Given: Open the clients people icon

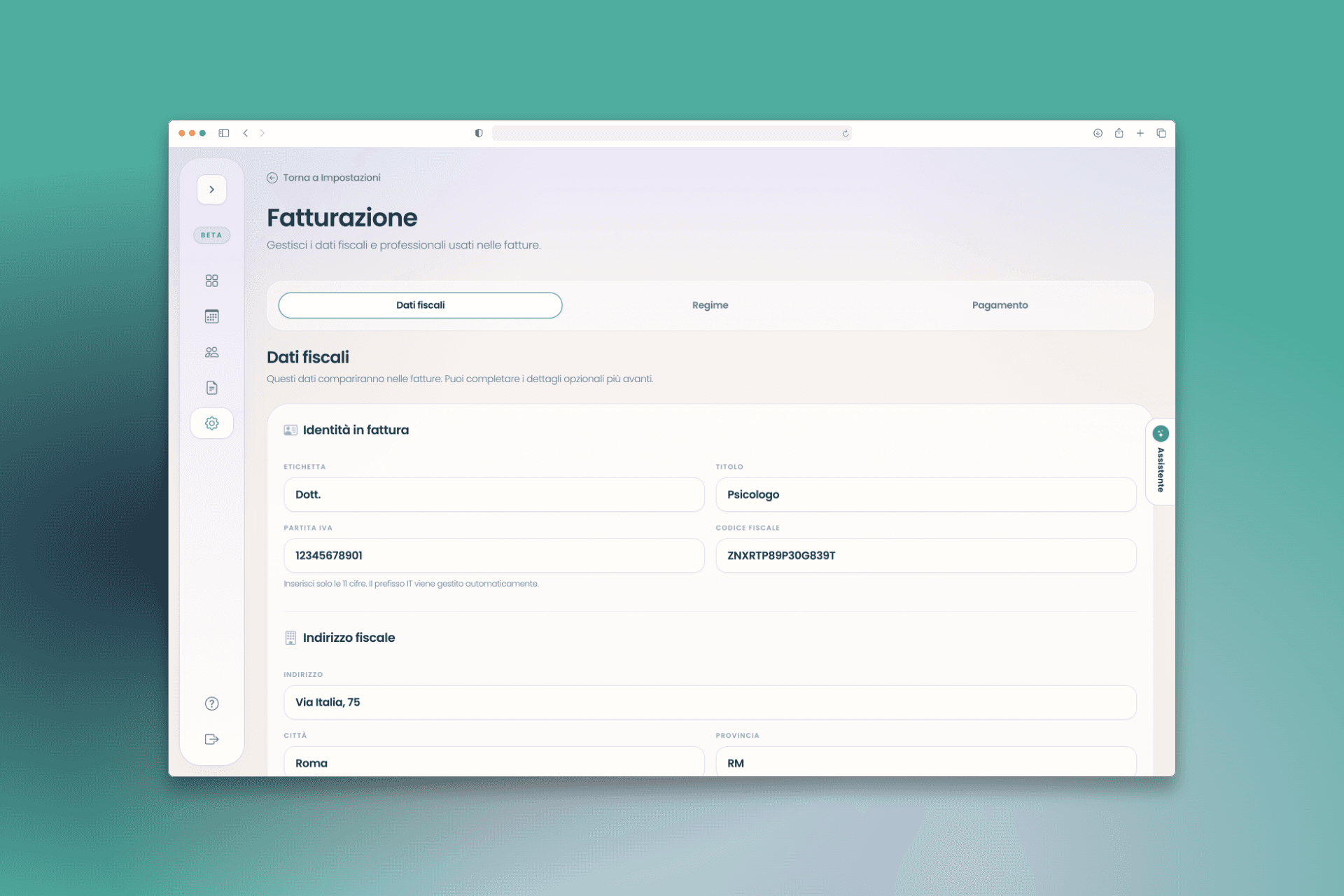Looking at the screenshot, I should 211,352.
